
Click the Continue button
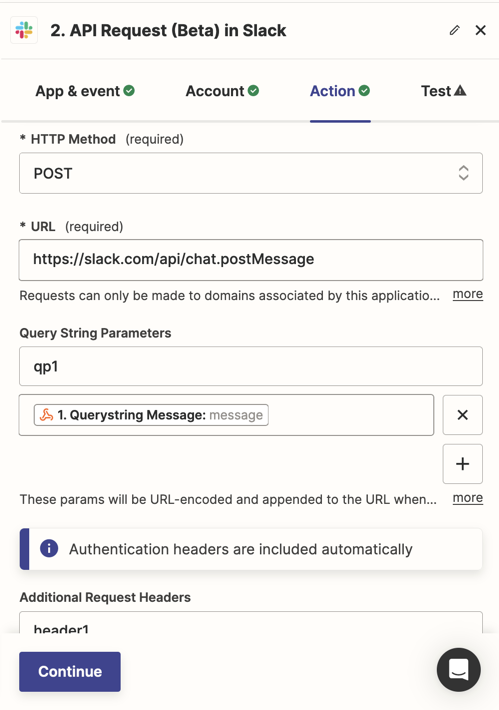[x=70, y=672]
